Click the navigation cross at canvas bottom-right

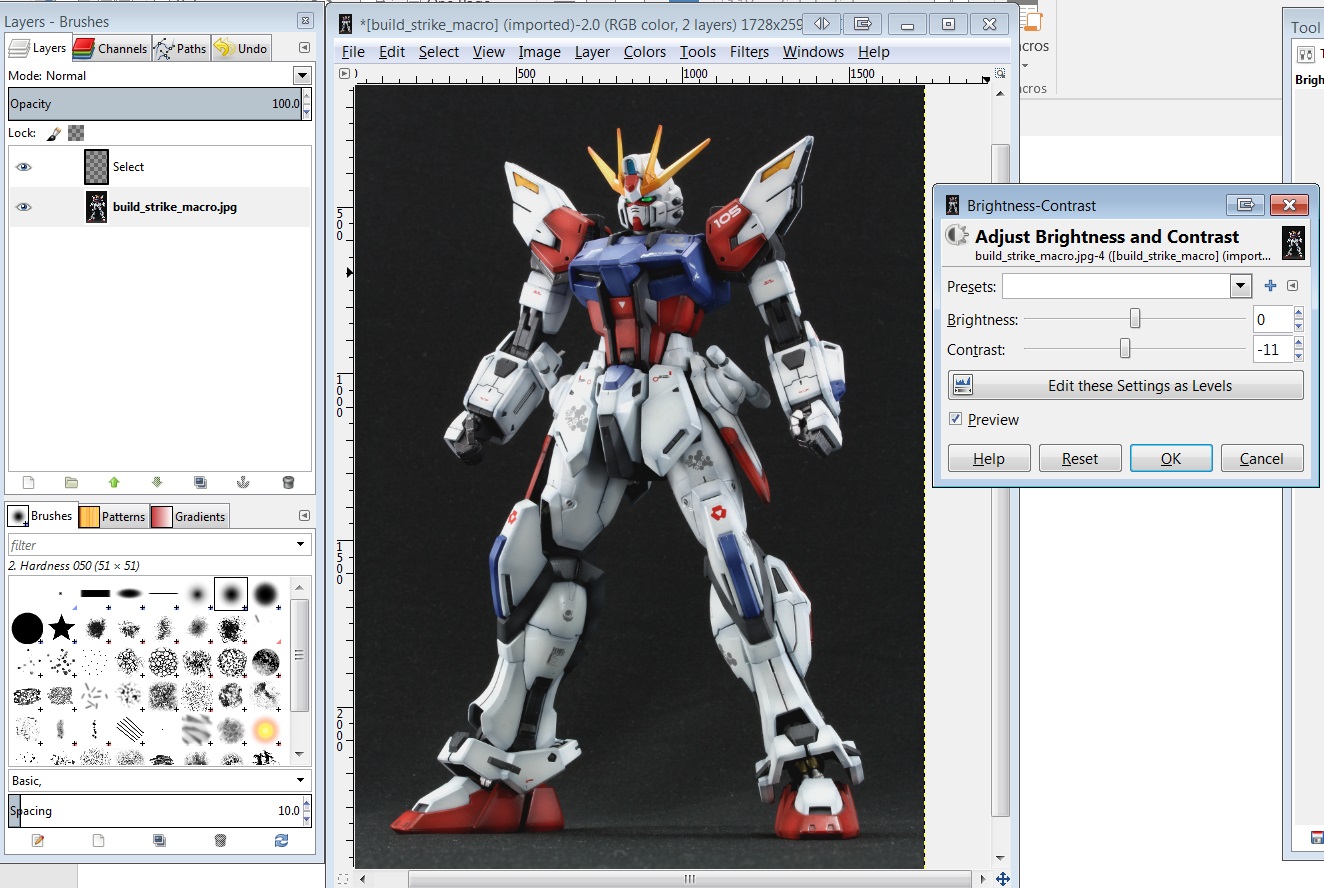[x=1001, y=879]
